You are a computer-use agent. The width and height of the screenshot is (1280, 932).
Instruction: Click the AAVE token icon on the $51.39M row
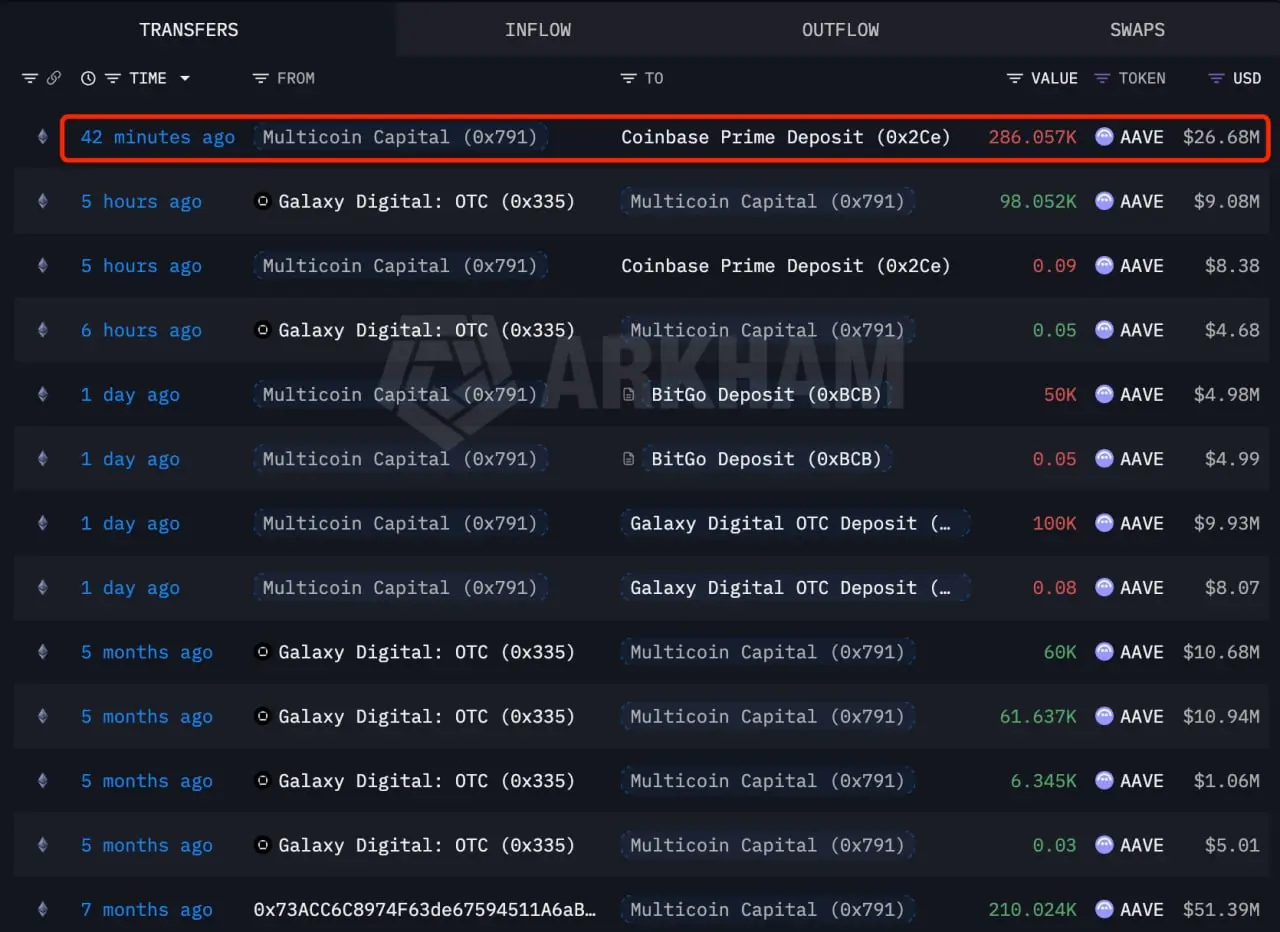coord(1104,909)
